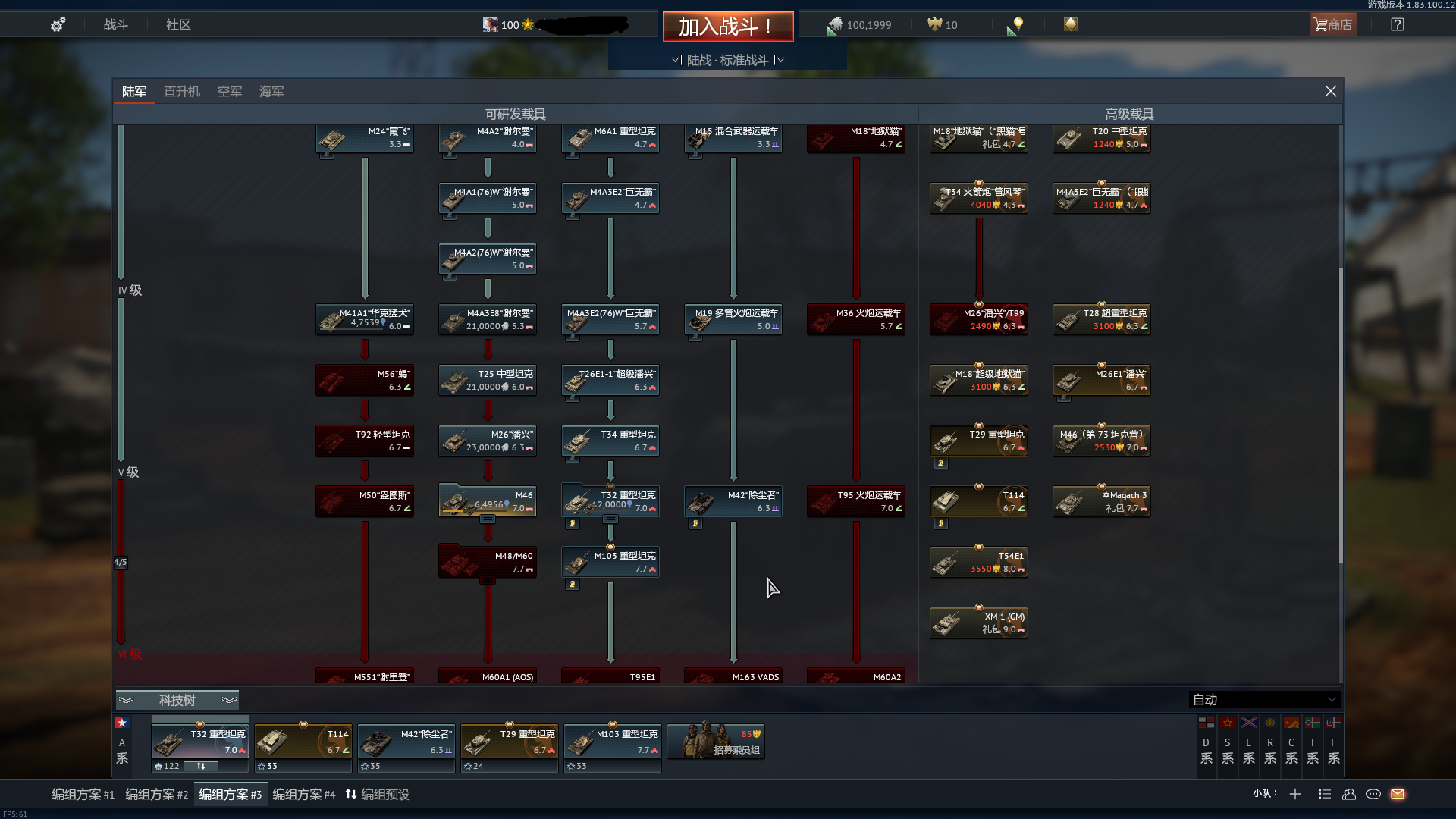Switch to the 海军 tab
Image resolution: width=1456 pixels, height=819 pixels.
point(271,92)
